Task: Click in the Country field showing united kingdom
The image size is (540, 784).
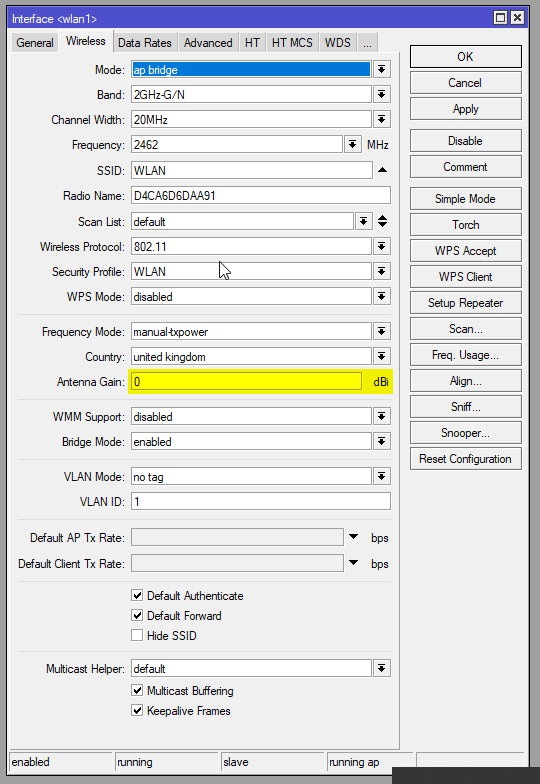Action: click(252, 356)
